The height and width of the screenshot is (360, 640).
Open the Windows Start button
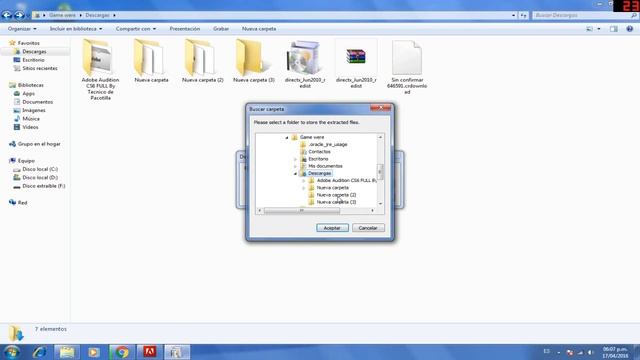click(12, 352)
